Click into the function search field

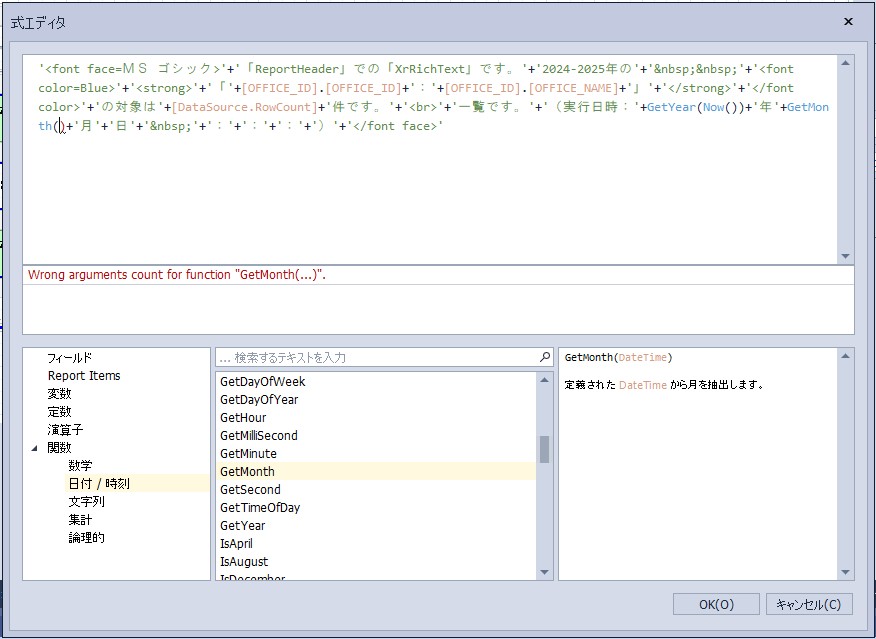pyautogui.click(x=375, y=357)
